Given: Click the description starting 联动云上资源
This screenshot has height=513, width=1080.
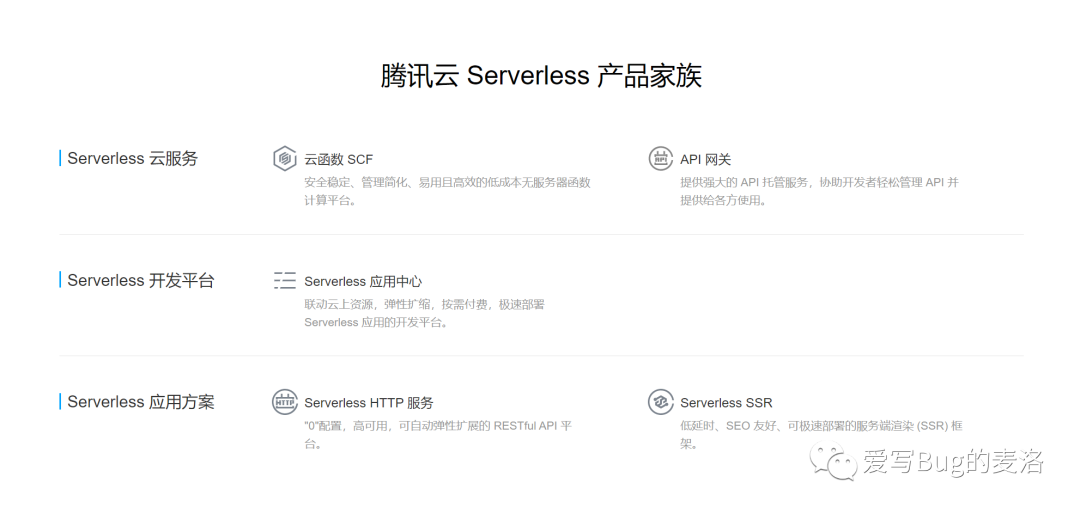Looking at the screenshot, I should pos(424,313).
